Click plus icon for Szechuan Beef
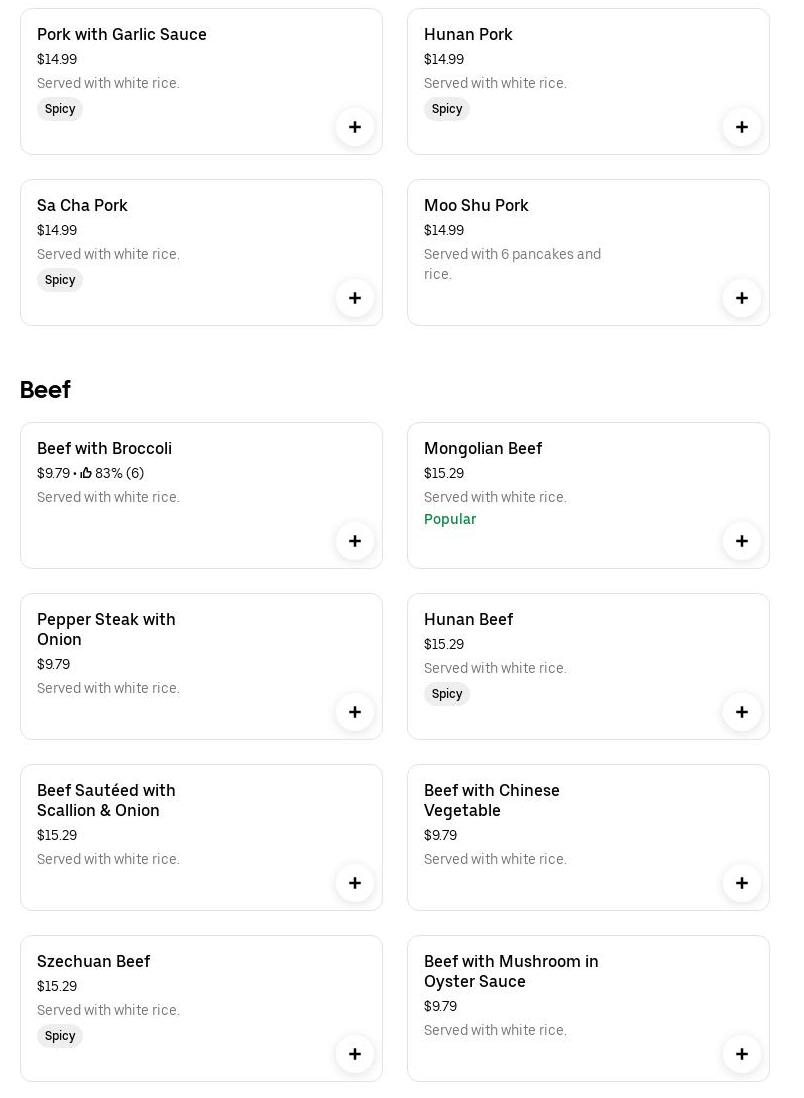The height and width of the screenshot is (1098, 804). [x=355, y=1054]
